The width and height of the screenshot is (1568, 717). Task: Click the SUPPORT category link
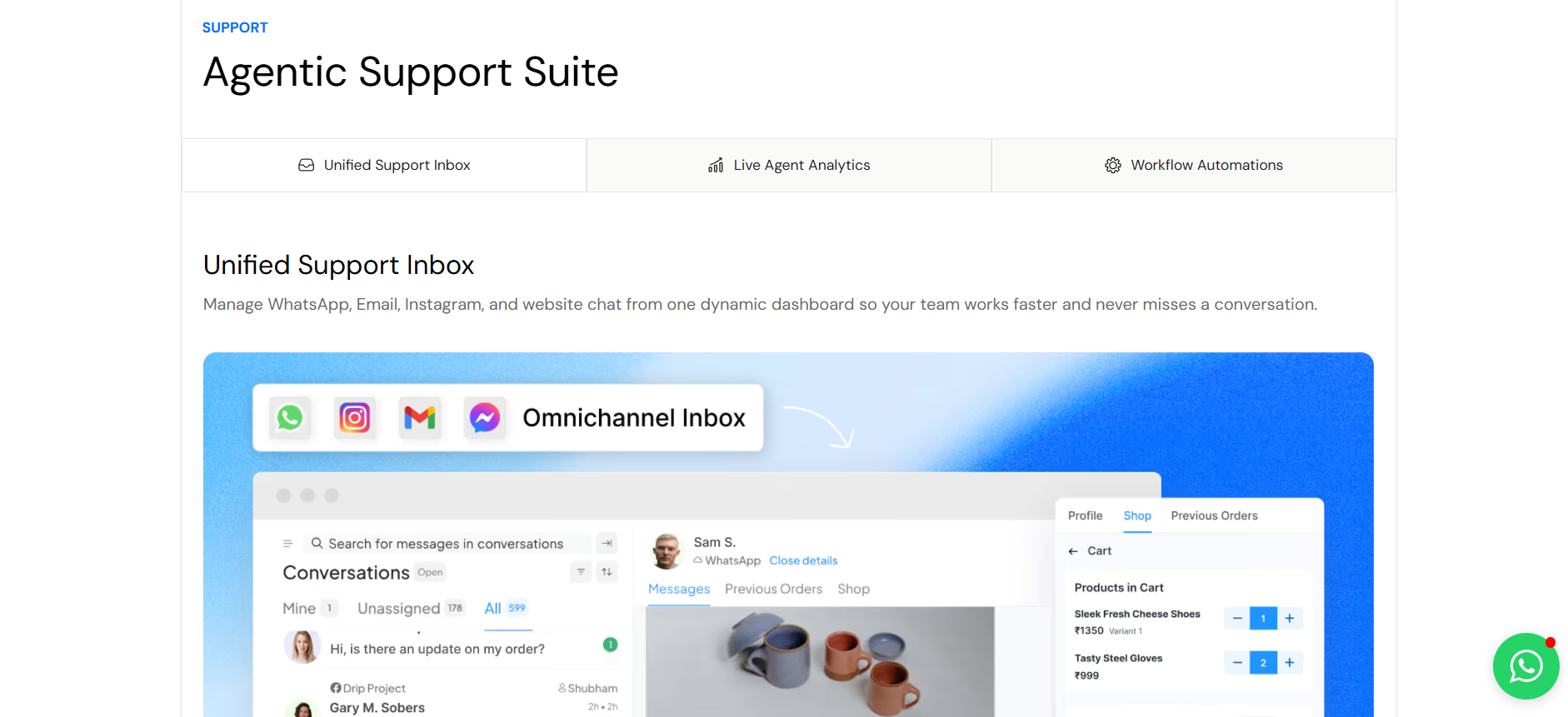tap(235, 27)
